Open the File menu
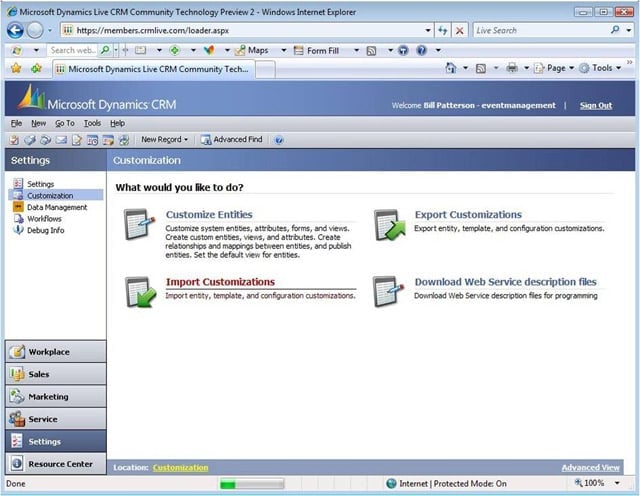Image resolution: width=640 pixels, height=496 pixels. (16, 123)
